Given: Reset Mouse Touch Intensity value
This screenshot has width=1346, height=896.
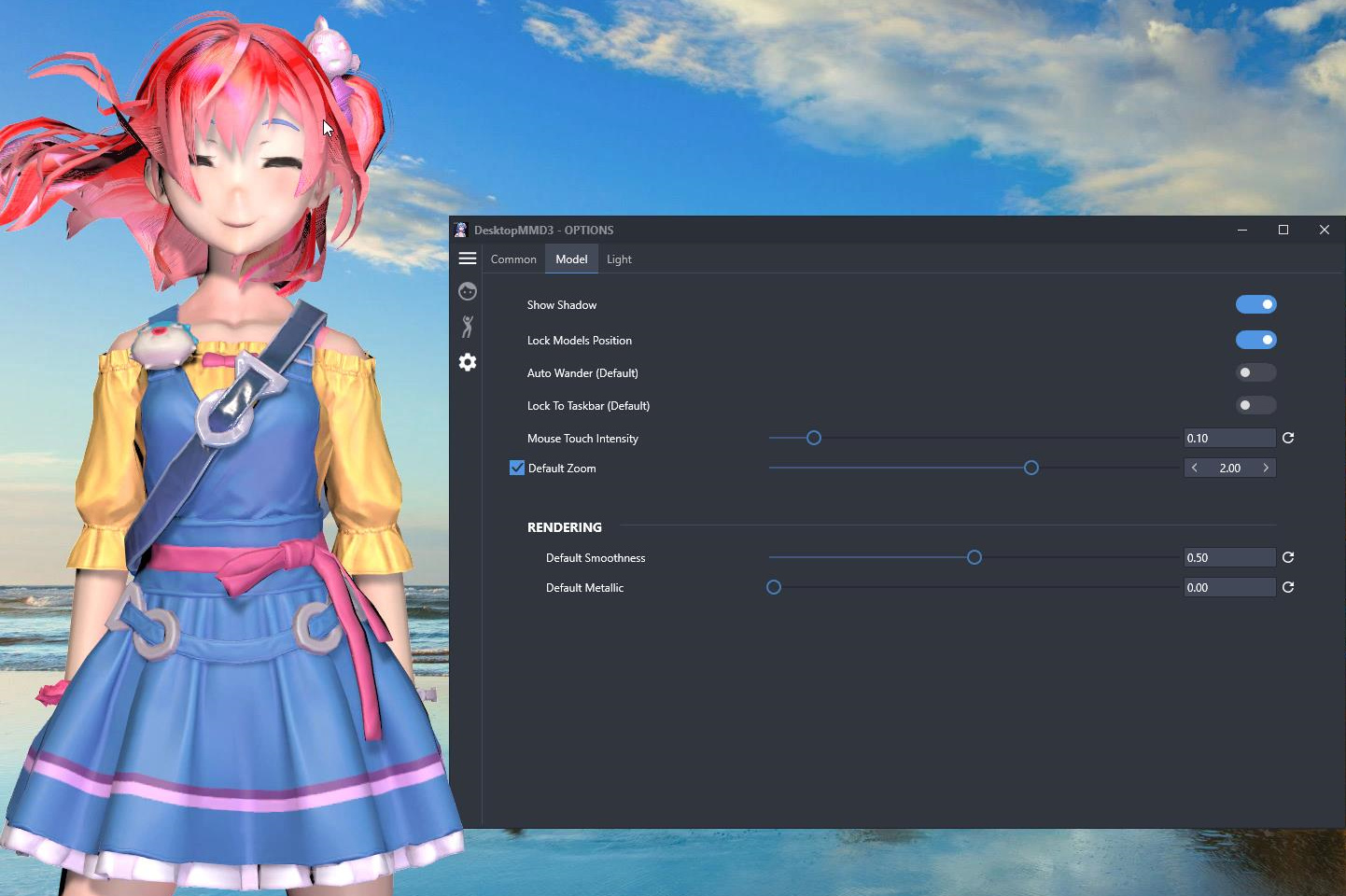Looking at the screenshot, I should pos(1288,438).
